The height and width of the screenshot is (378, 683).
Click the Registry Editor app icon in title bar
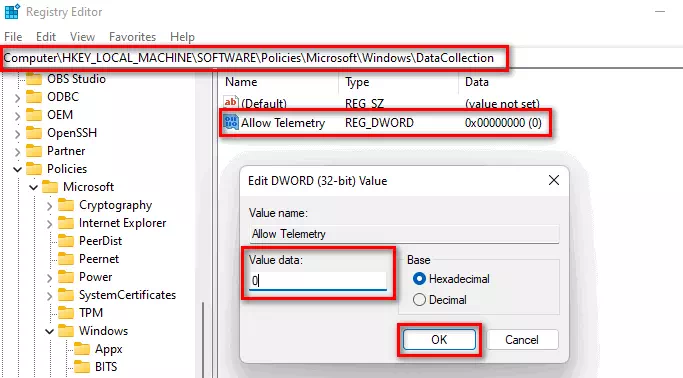(x=12, y=11)
